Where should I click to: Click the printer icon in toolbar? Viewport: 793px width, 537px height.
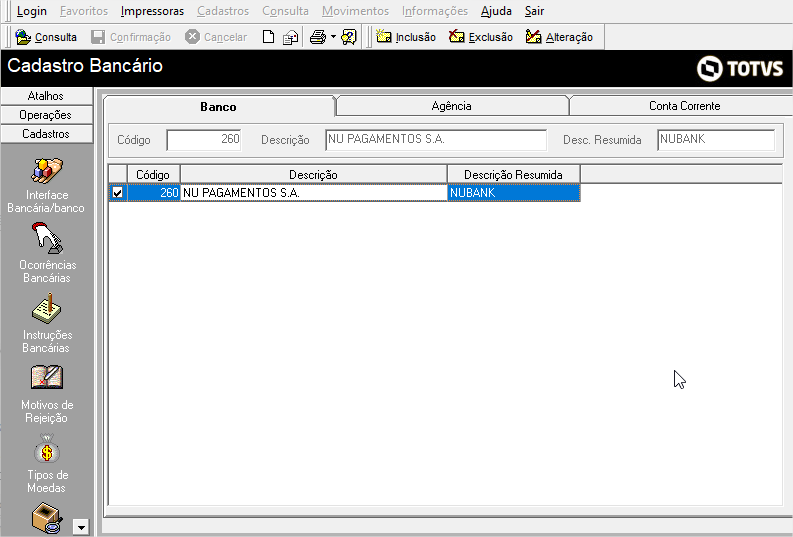tap(318, 37)
